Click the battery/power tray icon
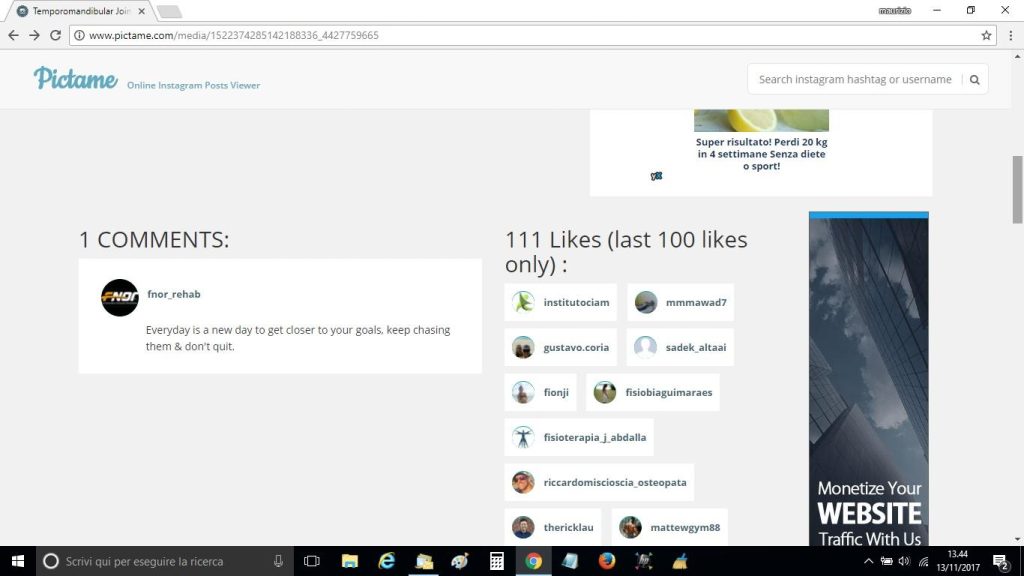 (887, 561)
